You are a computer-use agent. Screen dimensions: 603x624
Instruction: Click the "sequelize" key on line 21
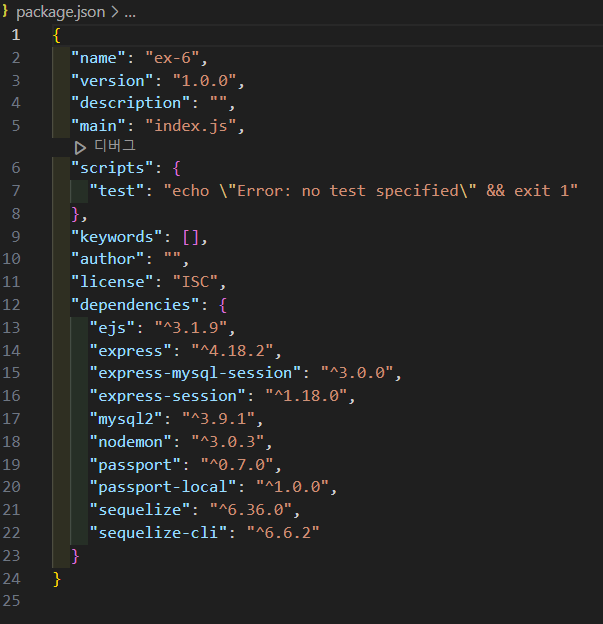click(x=140, y=510)
